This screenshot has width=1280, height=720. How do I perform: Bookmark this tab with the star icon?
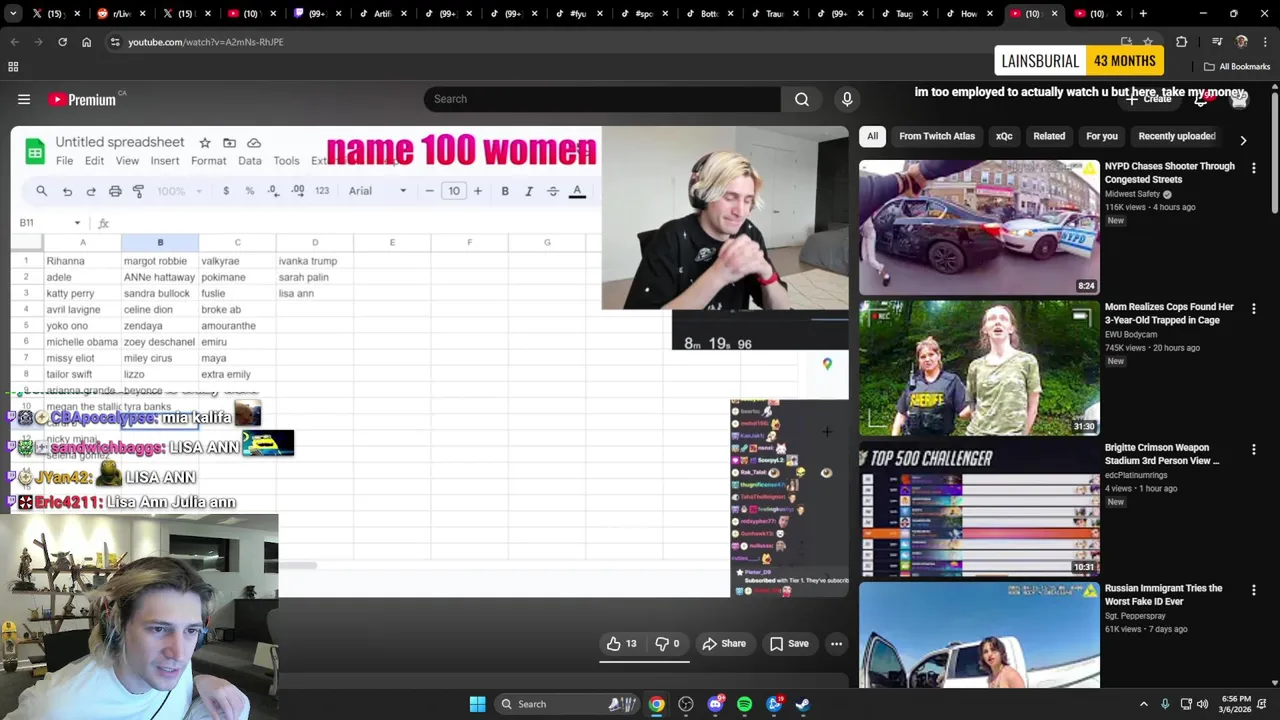coord(1148,42)
